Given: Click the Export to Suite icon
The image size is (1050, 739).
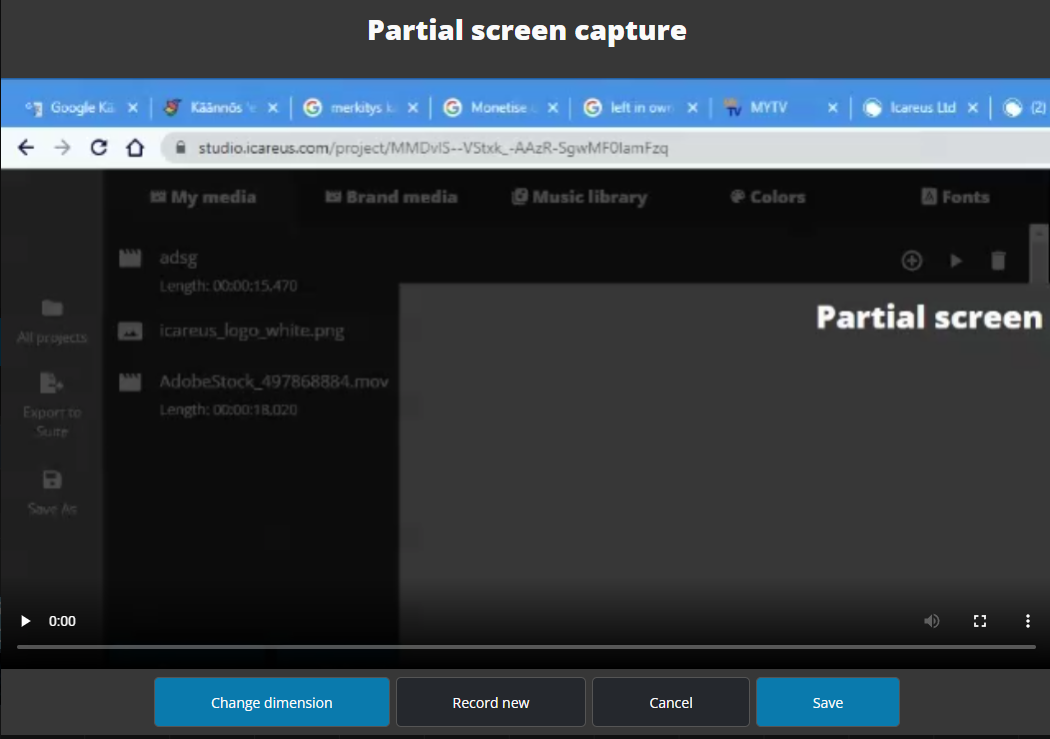Looking at the screenshot, I should pyautogui.click(x=52, y=384).
